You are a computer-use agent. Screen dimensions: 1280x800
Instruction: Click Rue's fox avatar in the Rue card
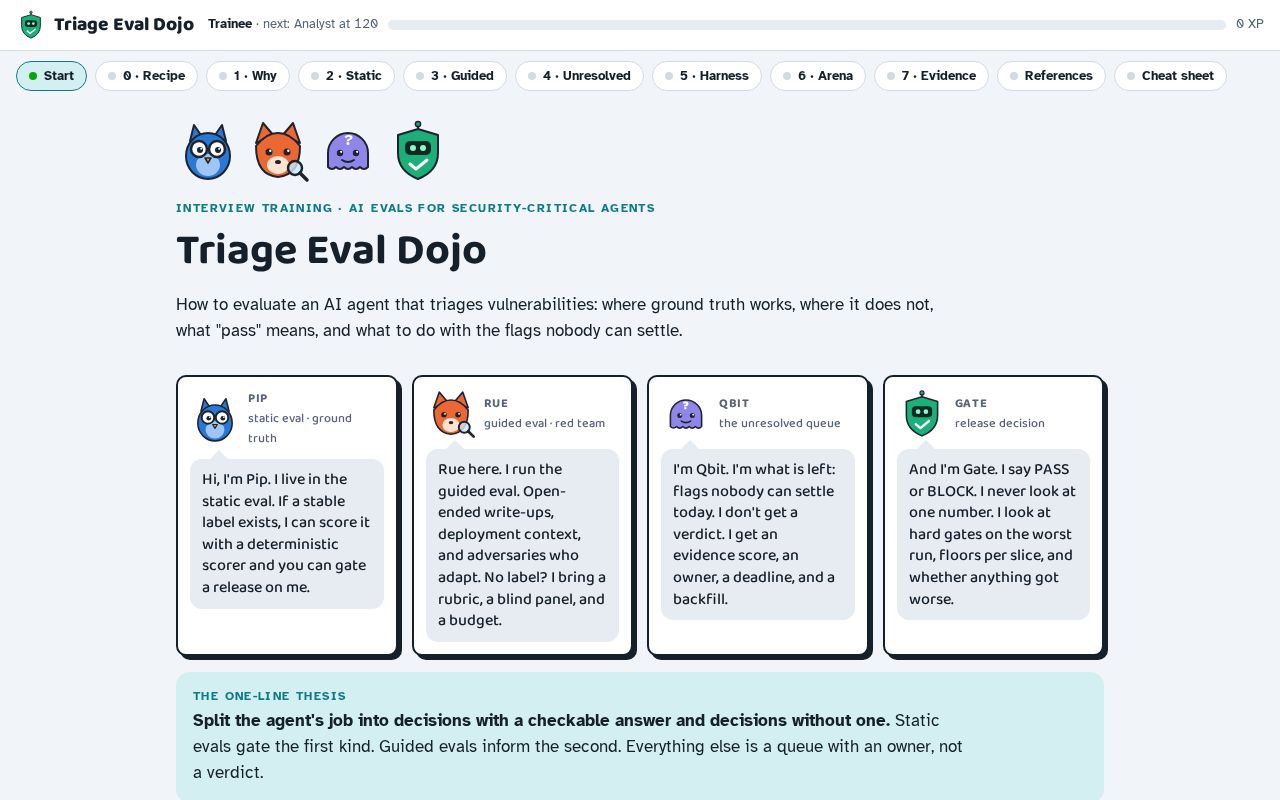[x=453, y=414]
